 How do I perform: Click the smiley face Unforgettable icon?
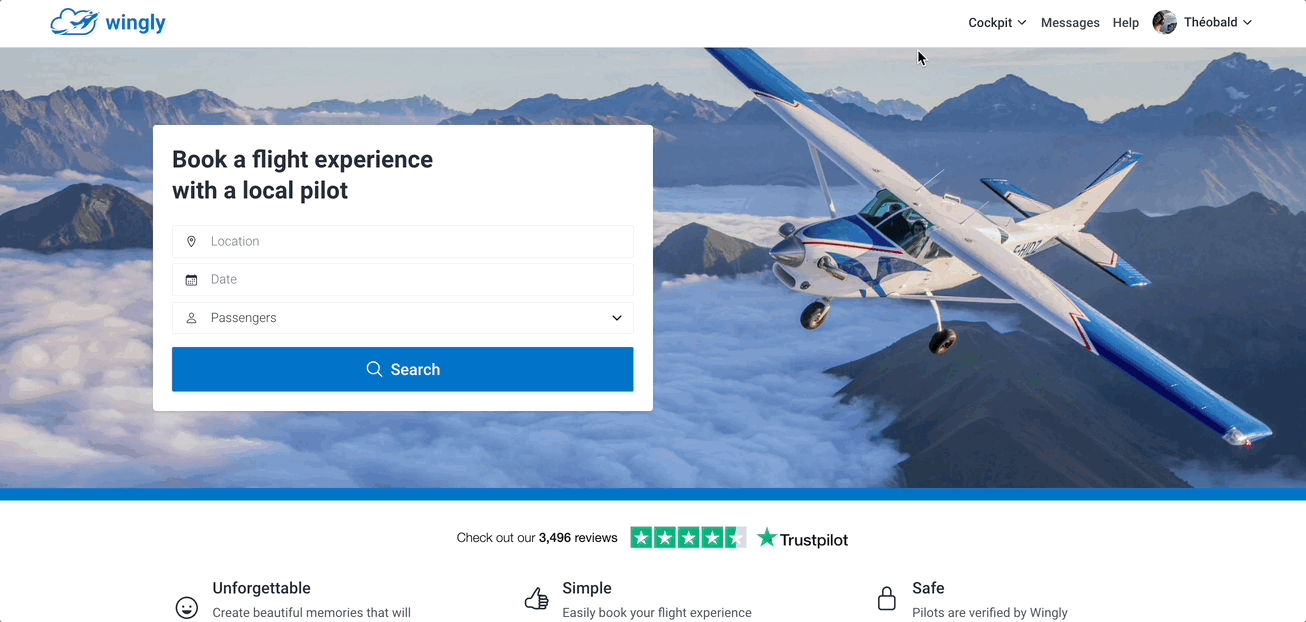(x=187, y=607)
